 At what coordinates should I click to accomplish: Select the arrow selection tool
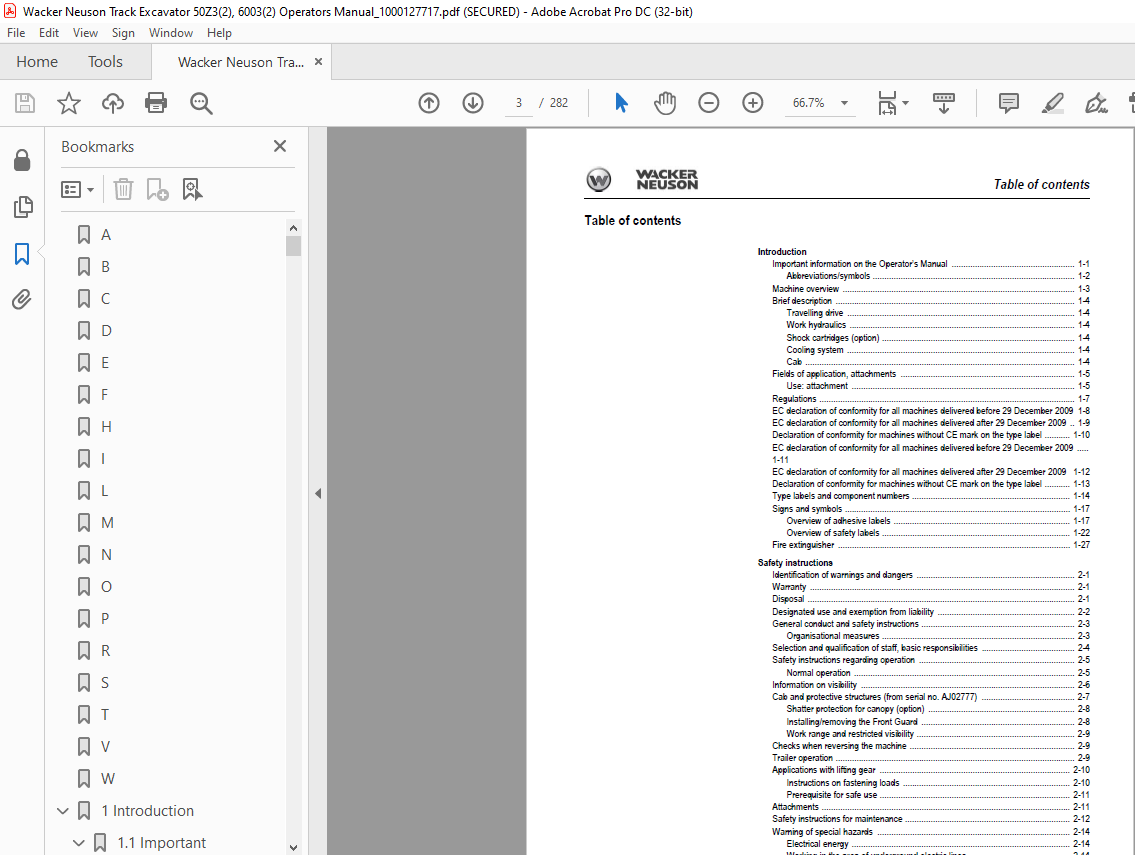(620, 103)
